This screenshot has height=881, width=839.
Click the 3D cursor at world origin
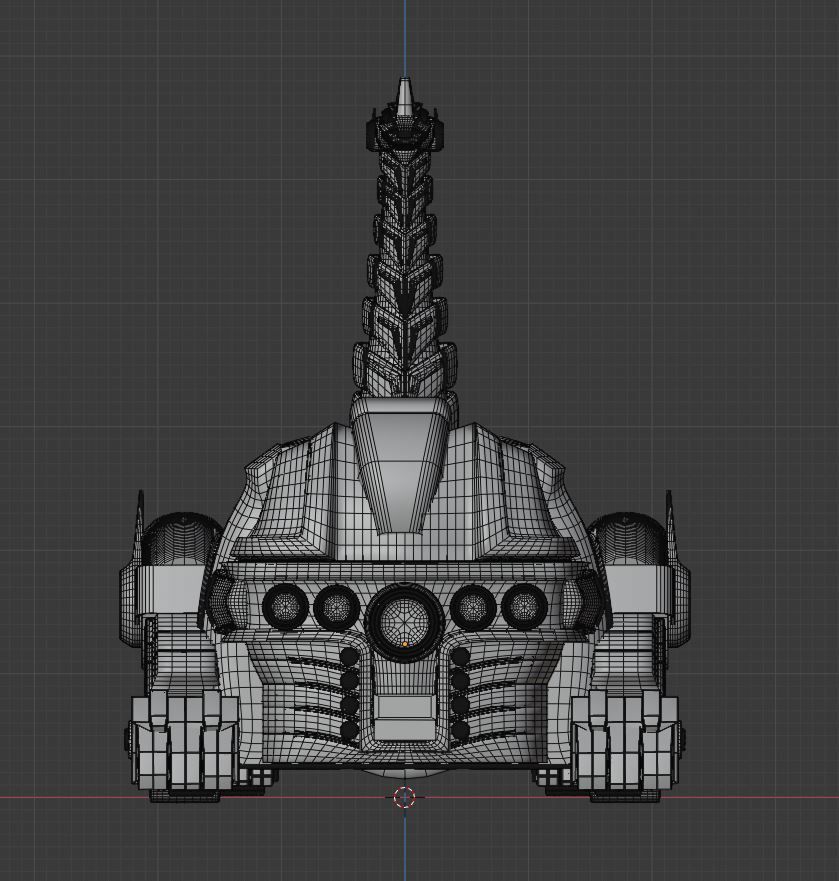click(x=405, y=797)
